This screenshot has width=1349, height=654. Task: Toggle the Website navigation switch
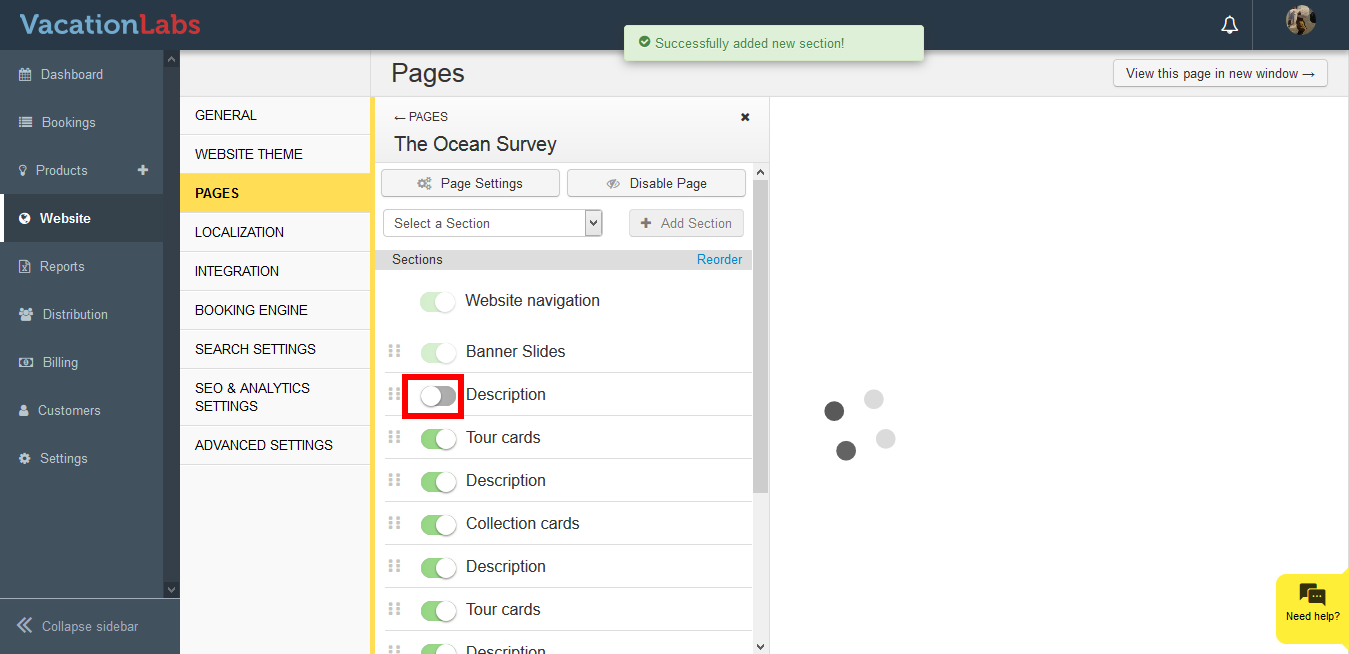click(x=438, y=301)
